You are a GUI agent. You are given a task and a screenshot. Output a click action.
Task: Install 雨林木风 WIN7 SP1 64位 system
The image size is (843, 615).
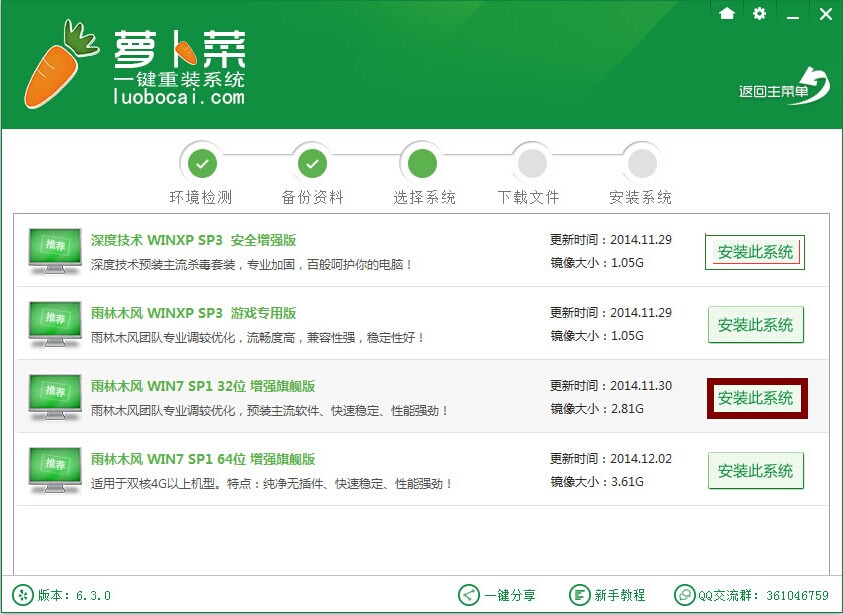pos(755,471)
